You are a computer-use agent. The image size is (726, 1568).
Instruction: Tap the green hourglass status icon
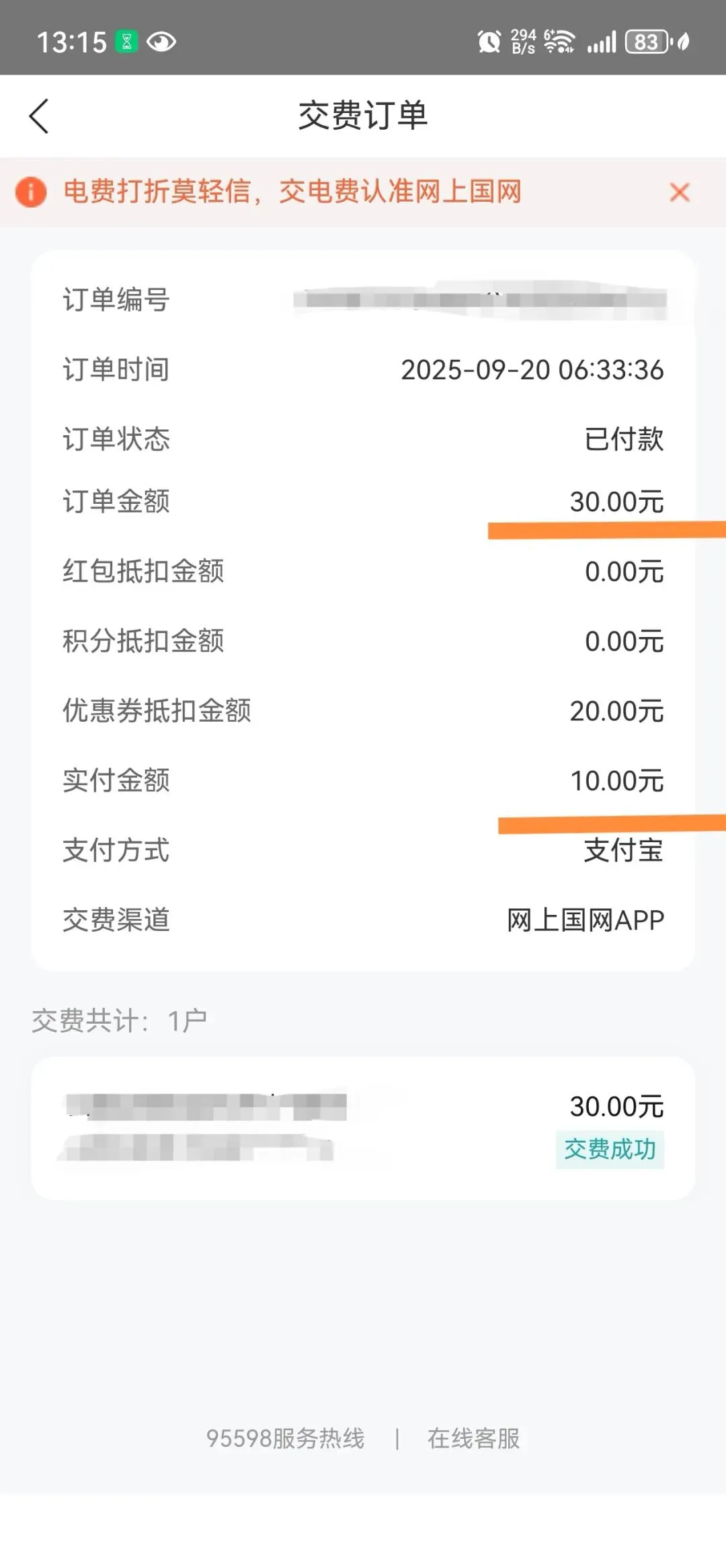click(126, 42)
